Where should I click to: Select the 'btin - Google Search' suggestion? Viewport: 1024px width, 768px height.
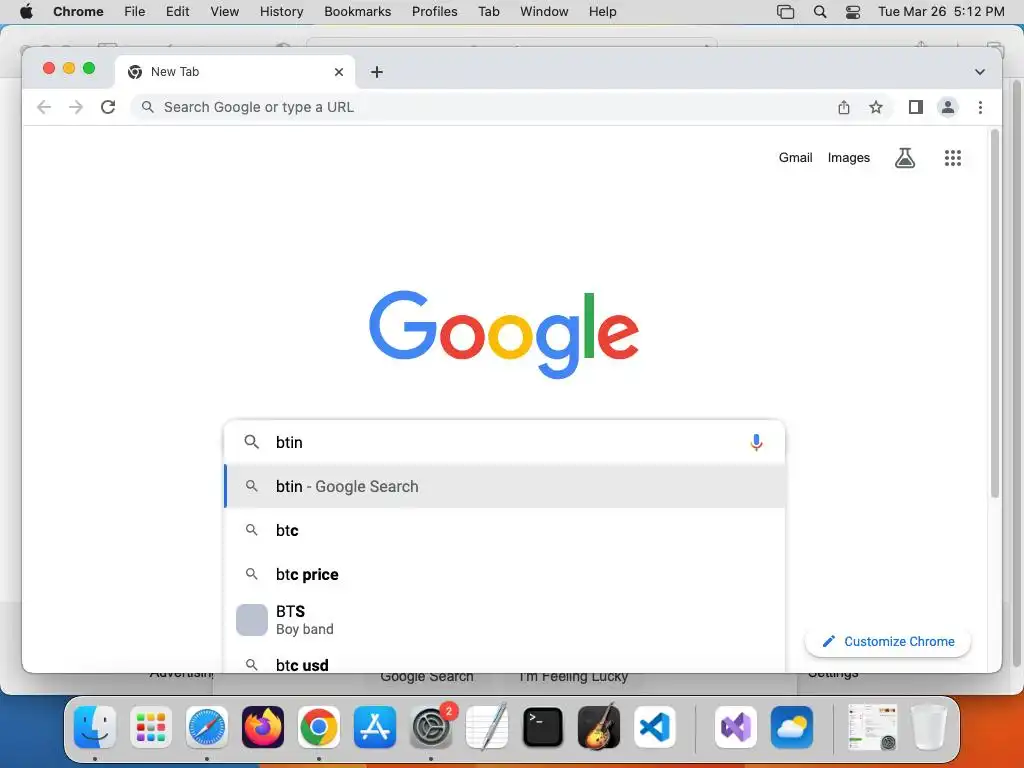504,486
